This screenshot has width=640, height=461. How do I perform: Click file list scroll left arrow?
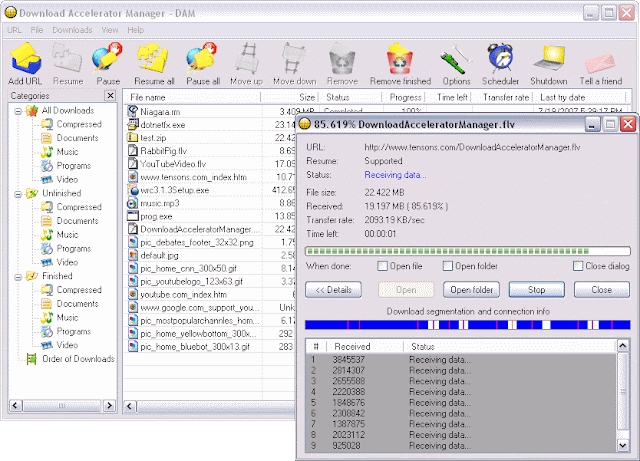pyautogui.click(x=130, y=406)
